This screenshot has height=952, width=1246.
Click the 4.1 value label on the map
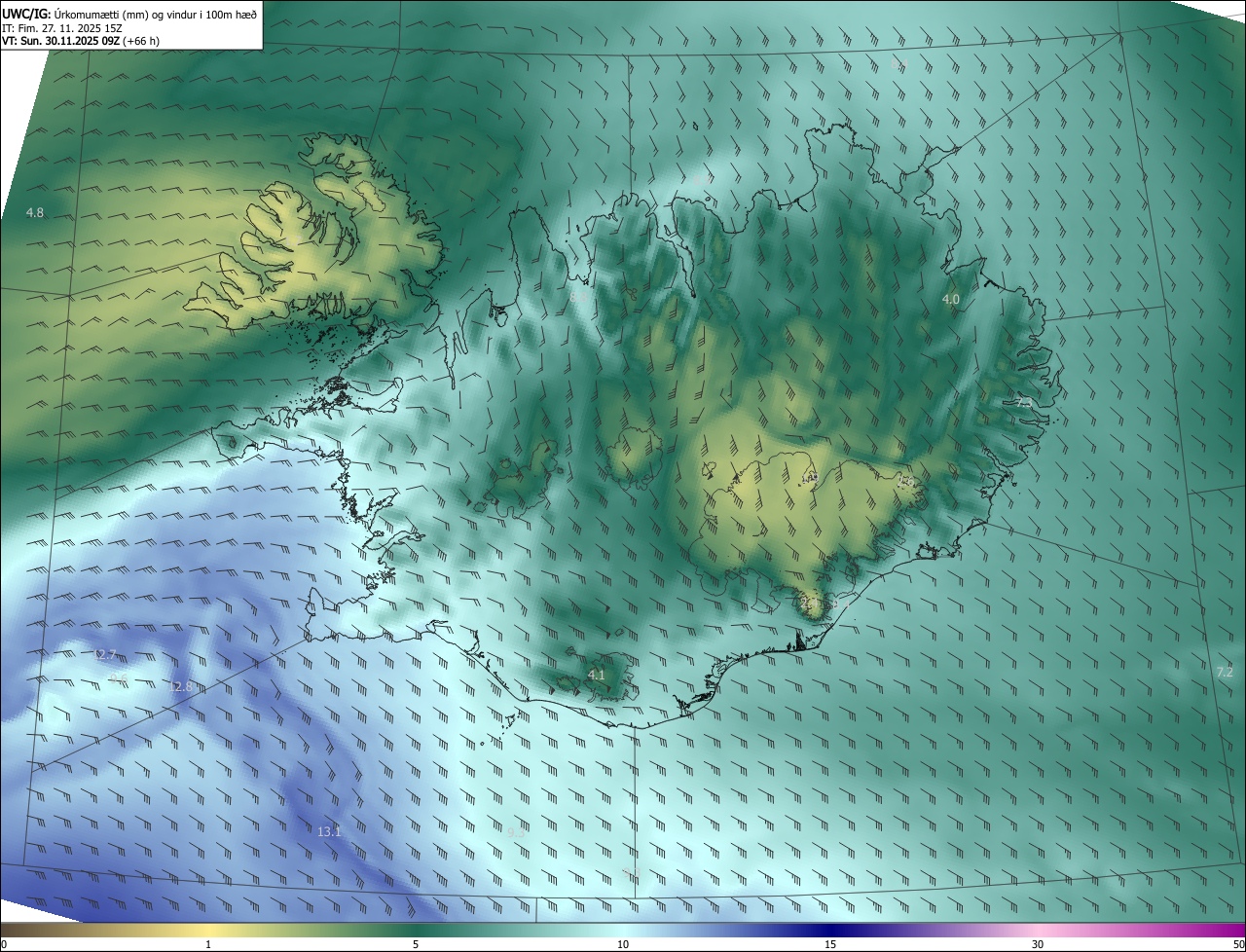click(x=597, y=675)
